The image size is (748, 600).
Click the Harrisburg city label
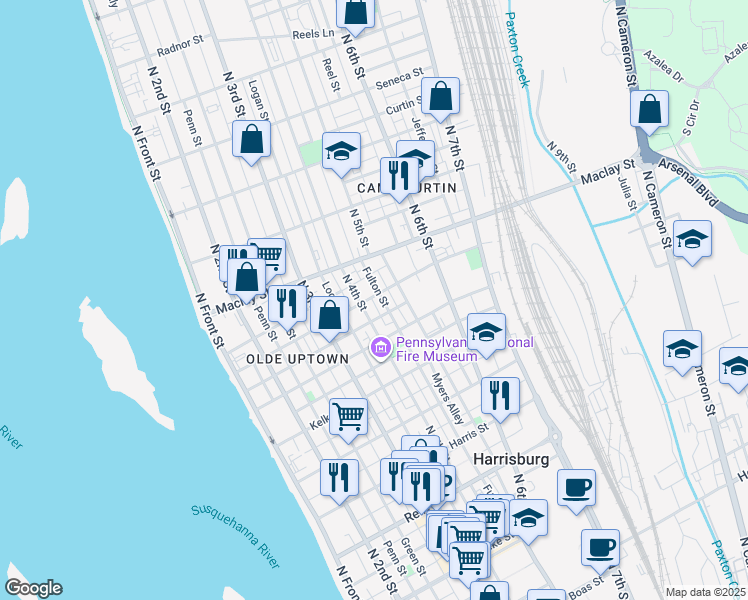point(510,459)
